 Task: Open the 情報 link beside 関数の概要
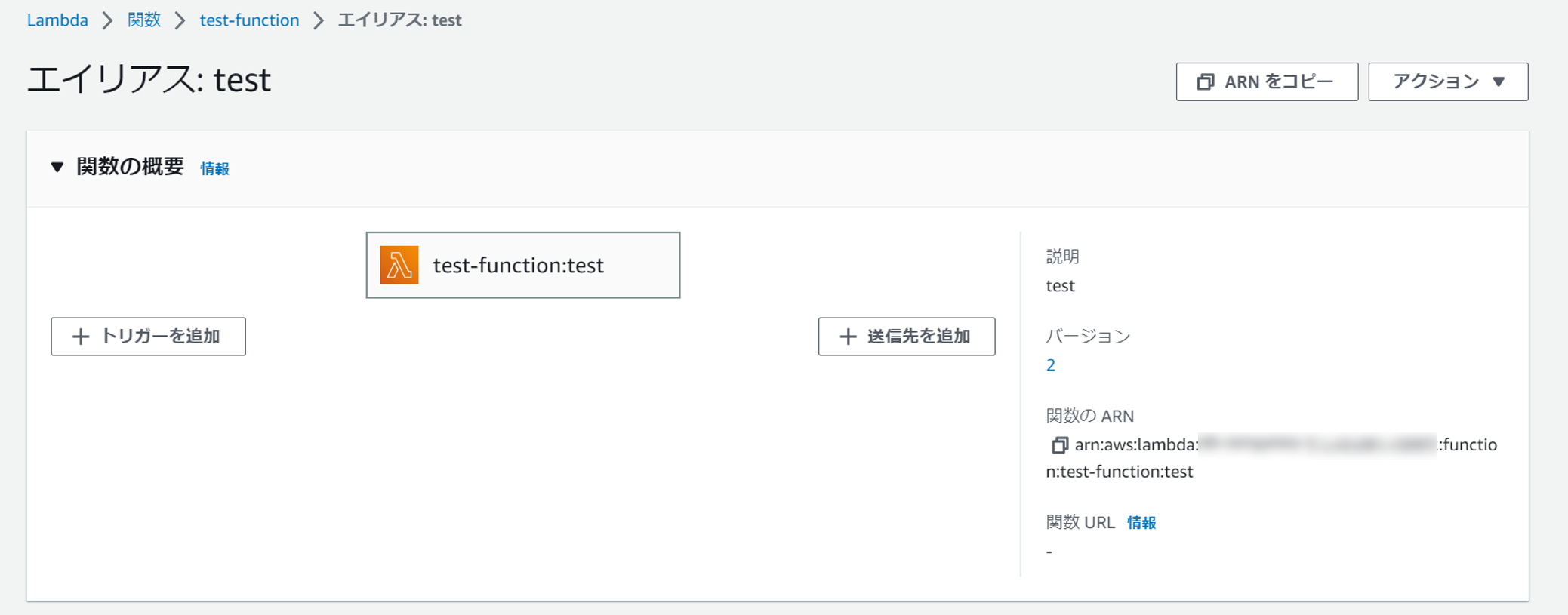[x=214, y=169]
